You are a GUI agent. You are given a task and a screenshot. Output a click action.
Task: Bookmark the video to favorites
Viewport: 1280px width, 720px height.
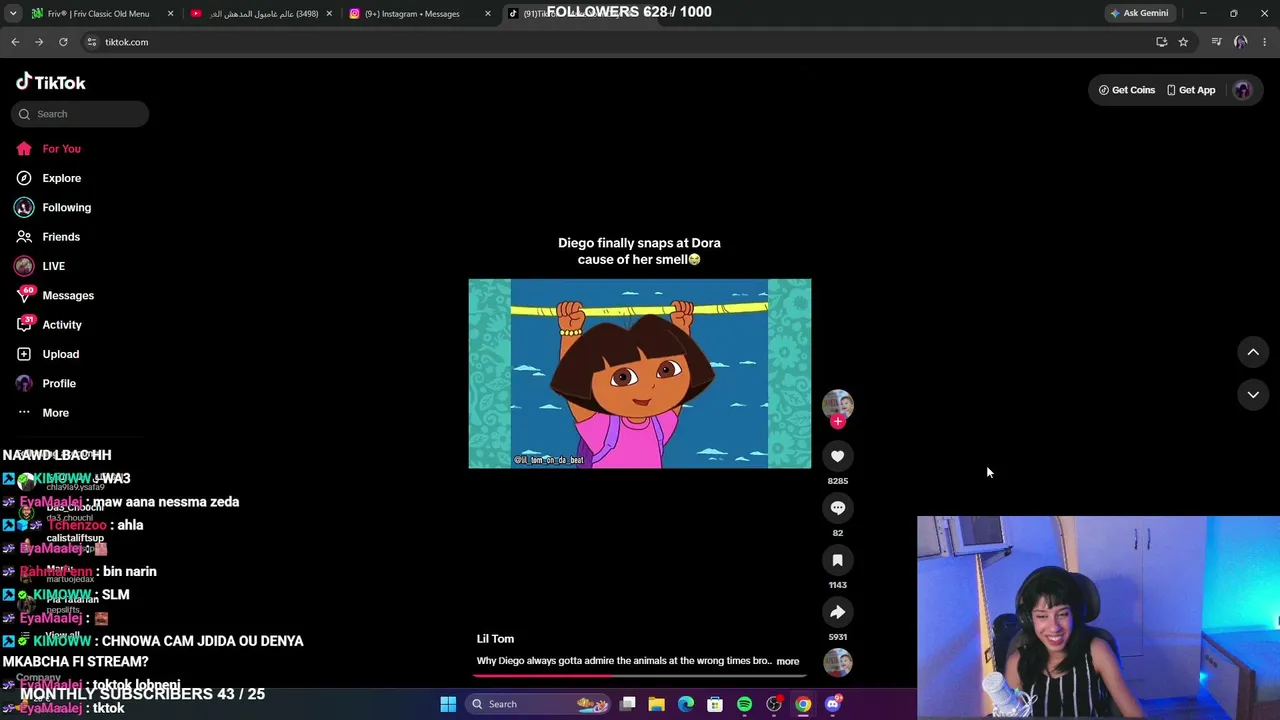838,560
